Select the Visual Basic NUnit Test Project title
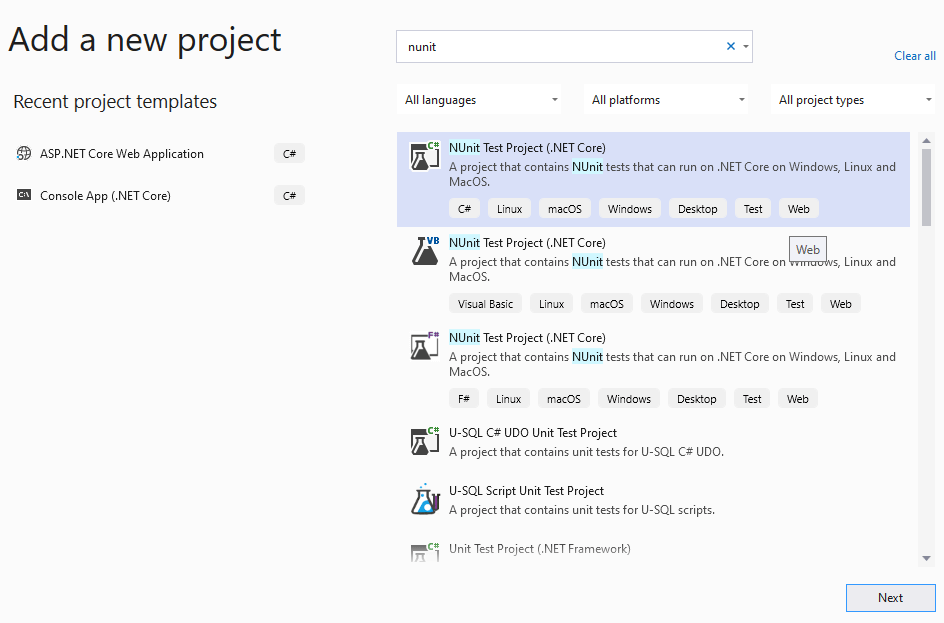944x623 pixels. tap(527, 243)
